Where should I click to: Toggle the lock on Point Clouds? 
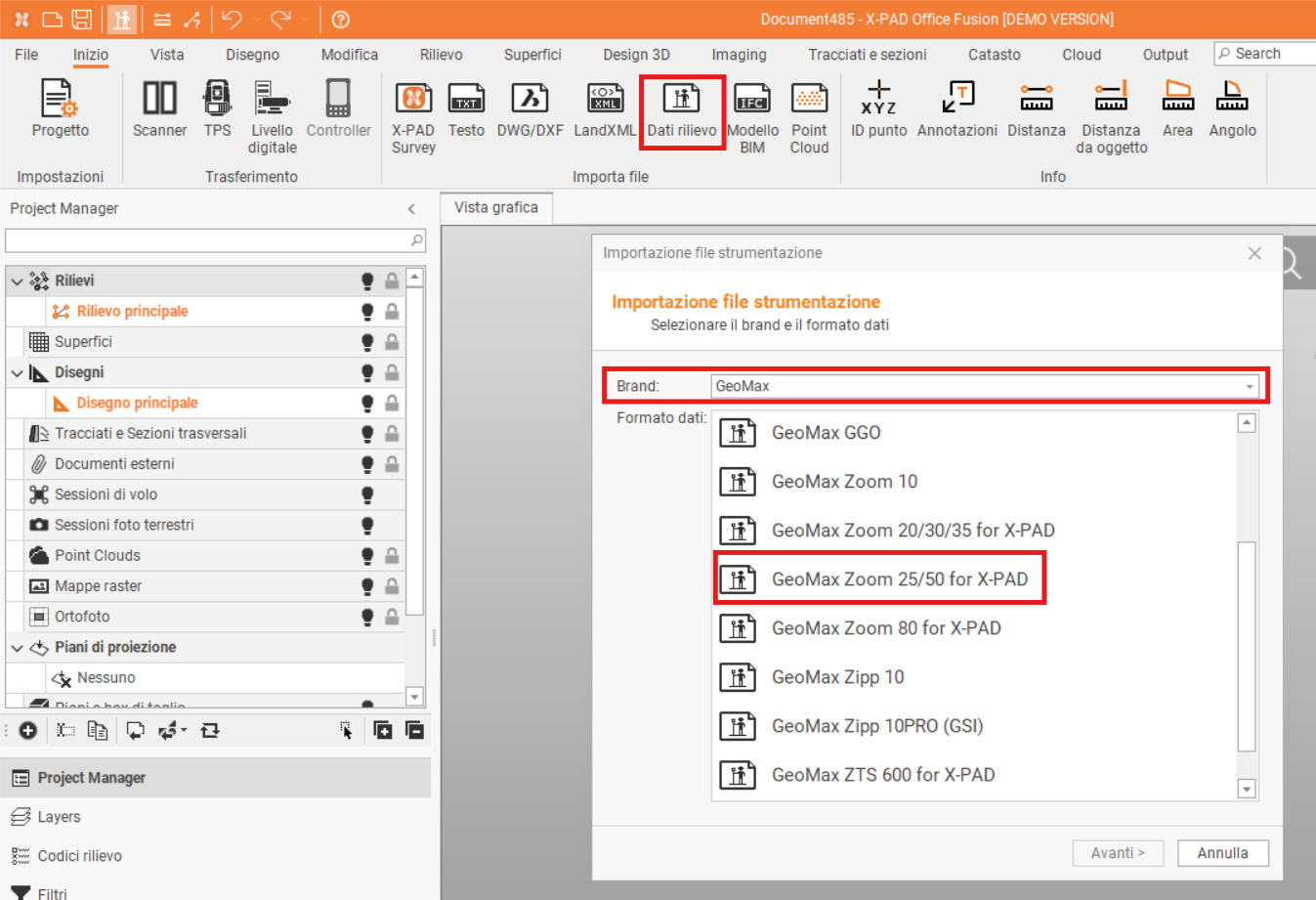(392, 556)
